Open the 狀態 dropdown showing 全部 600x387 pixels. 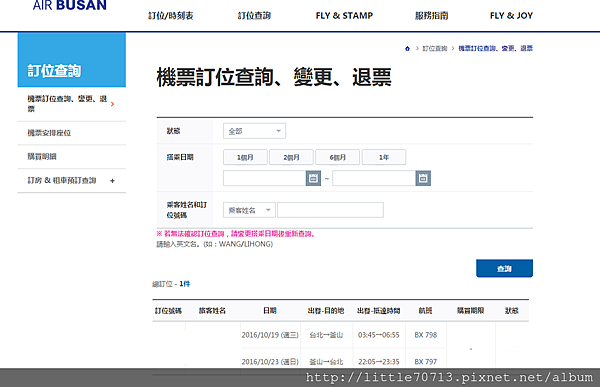(254, 131)
